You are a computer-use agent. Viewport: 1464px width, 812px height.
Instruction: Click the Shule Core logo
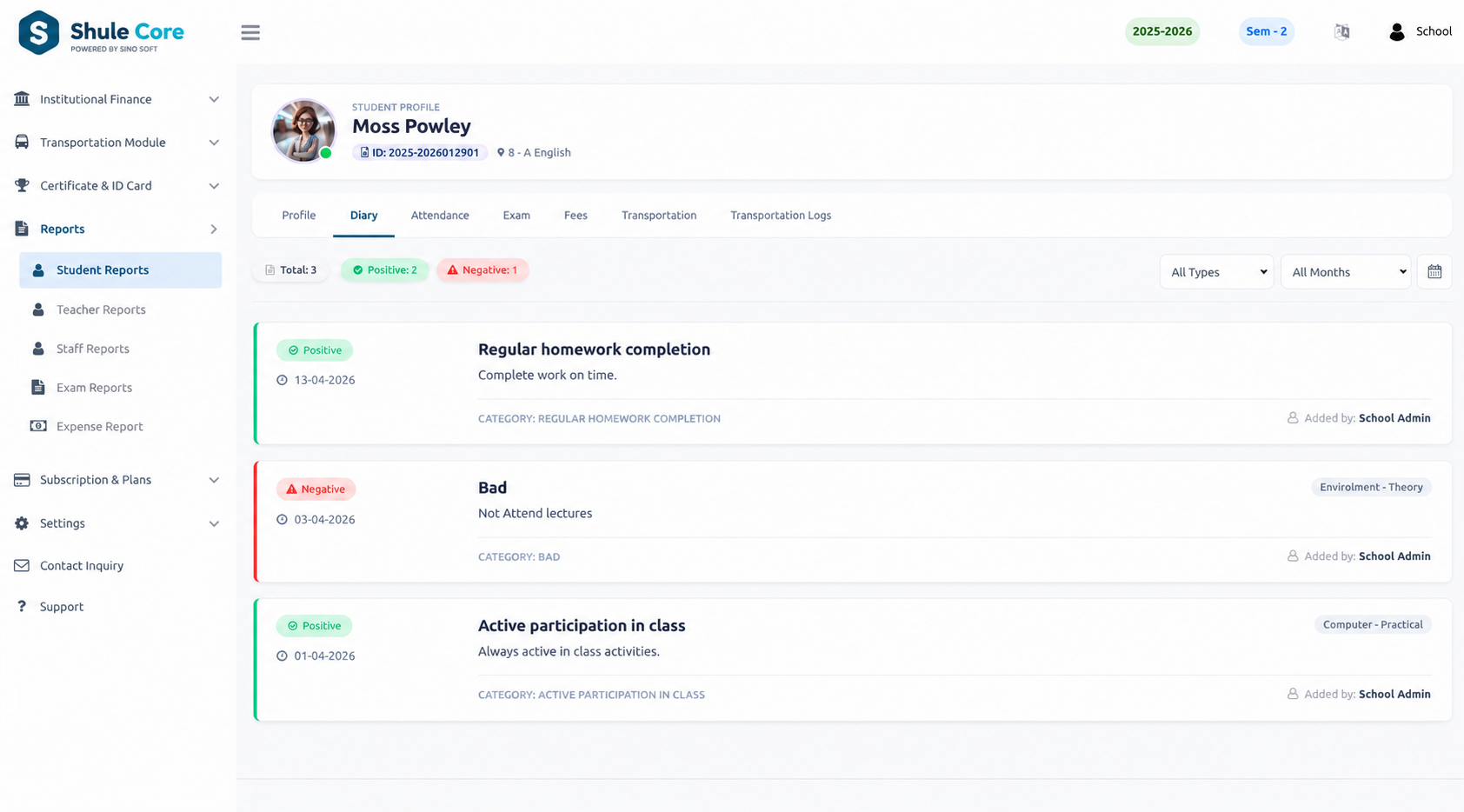pyautogui.click(x=101, y=32)
